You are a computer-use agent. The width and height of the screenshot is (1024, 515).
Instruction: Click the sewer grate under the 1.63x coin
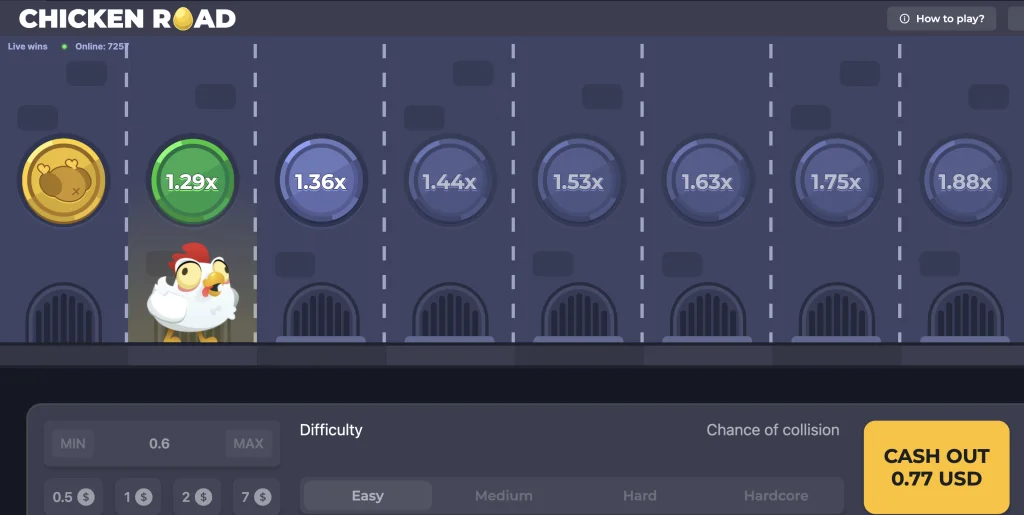[707, 313]
